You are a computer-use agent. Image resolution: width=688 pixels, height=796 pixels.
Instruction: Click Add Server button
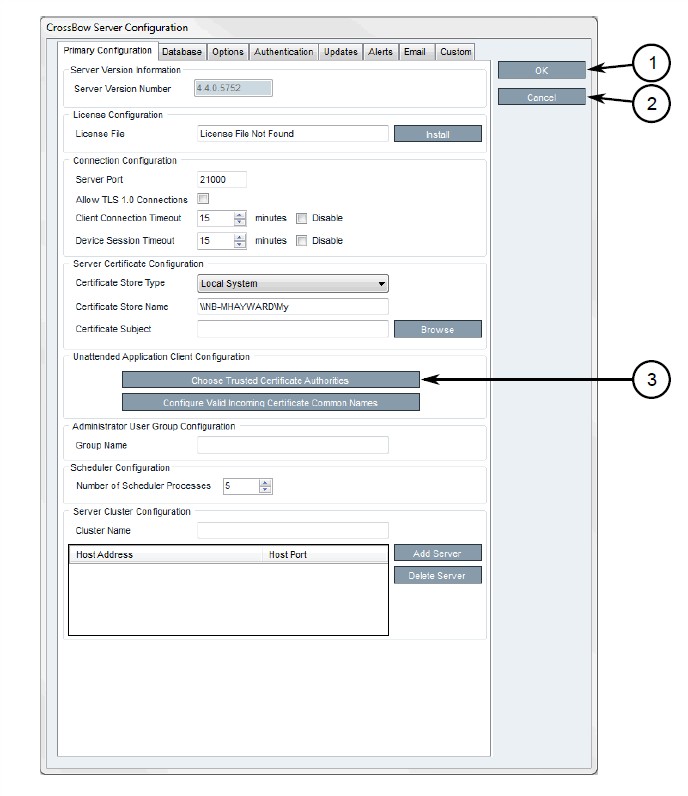pyautogui.click(x=438, y=553)
